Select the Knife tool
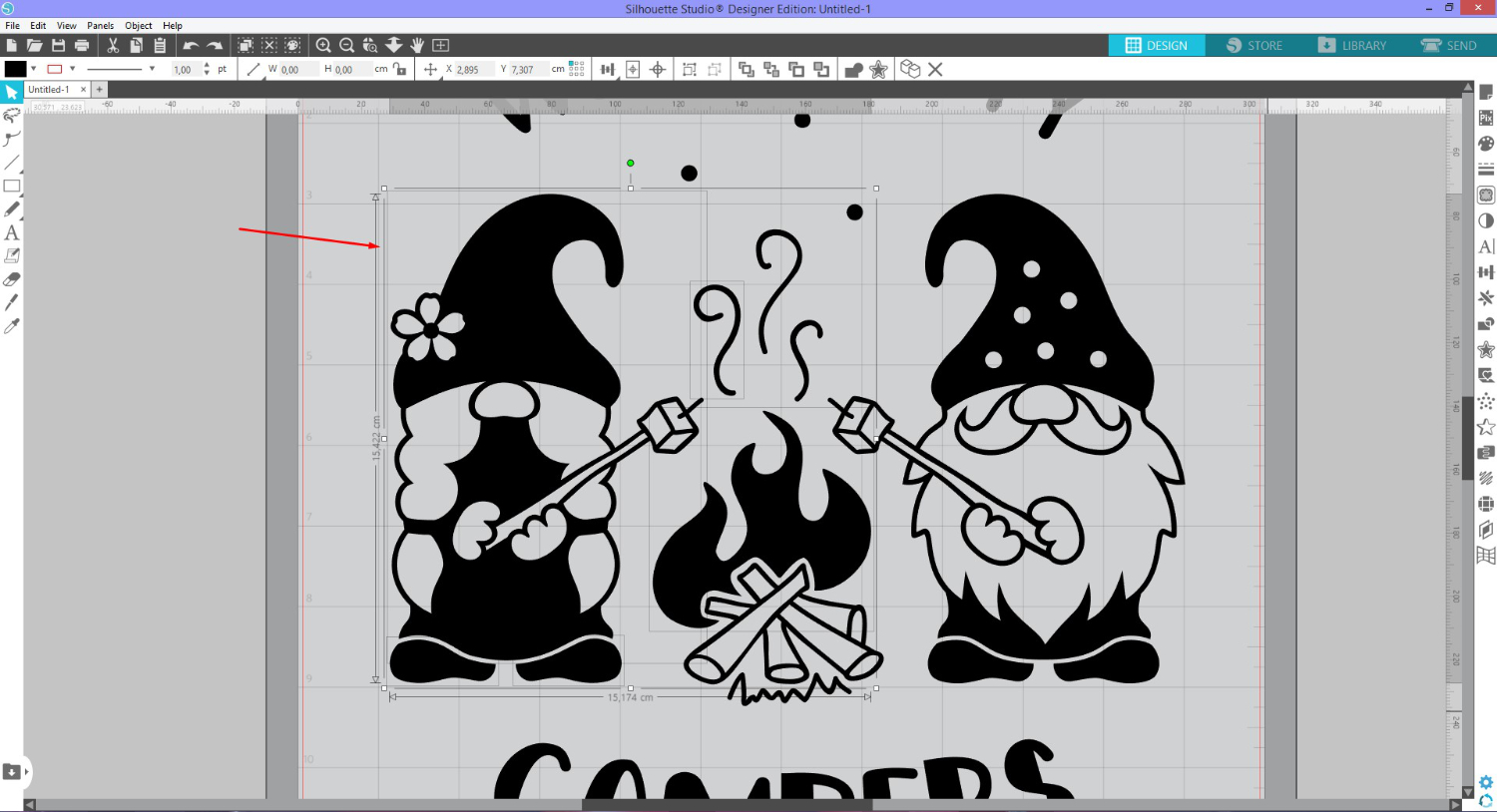This screenshot has width=1497, height=812. (x=11, y=302)
